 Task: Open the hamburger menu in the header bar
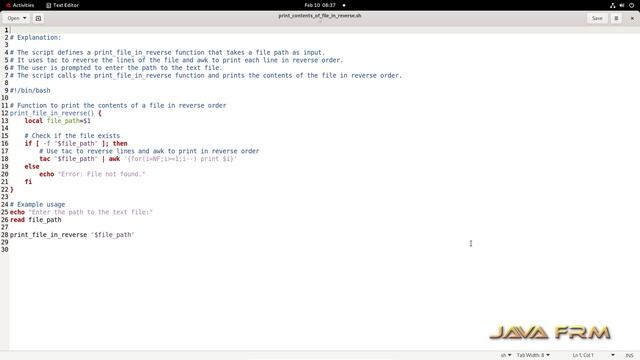(616, 18)
